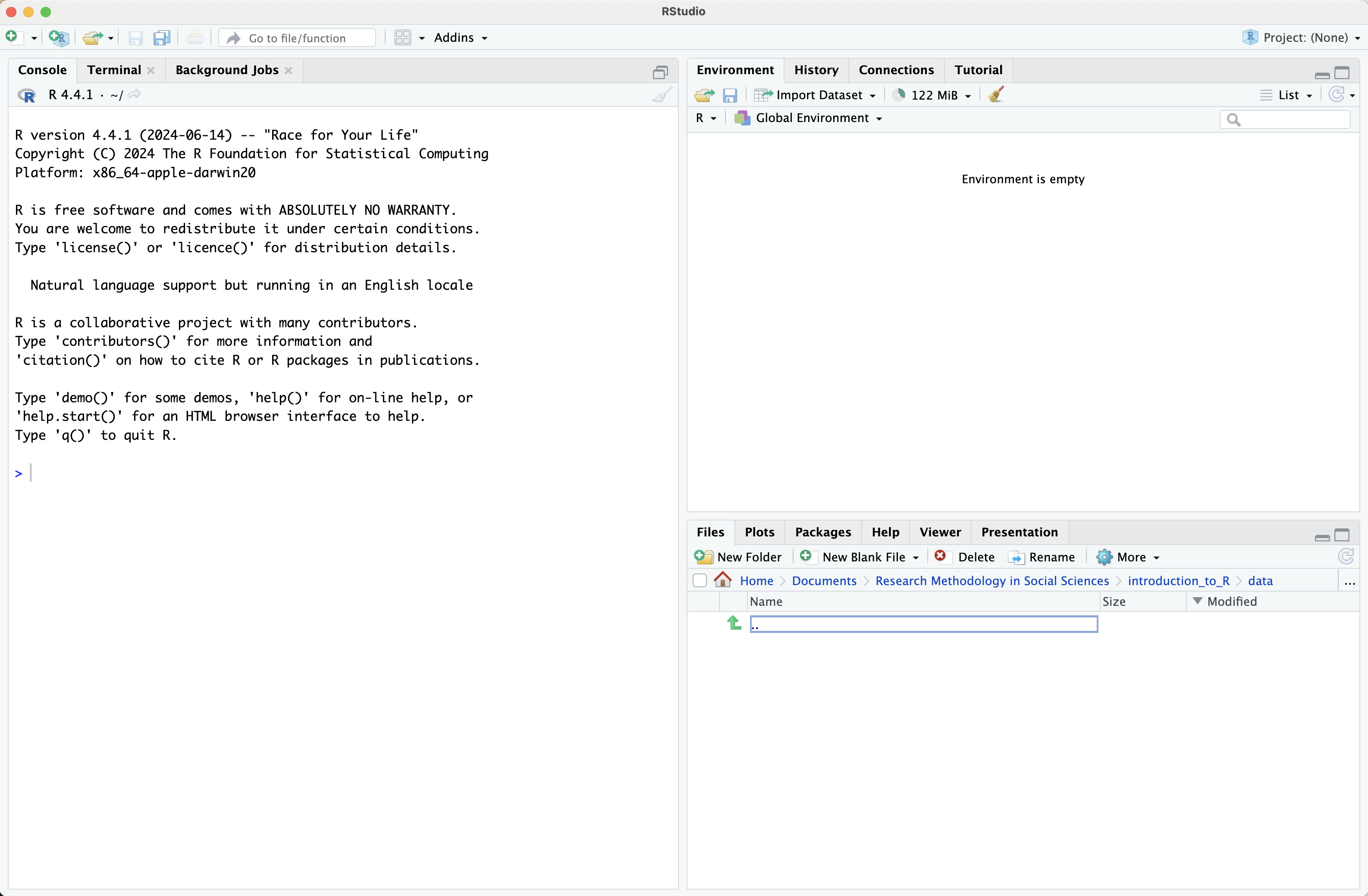Screen dimensions: 1368x896
Task: Open the History tab
Action: (816, 69)
